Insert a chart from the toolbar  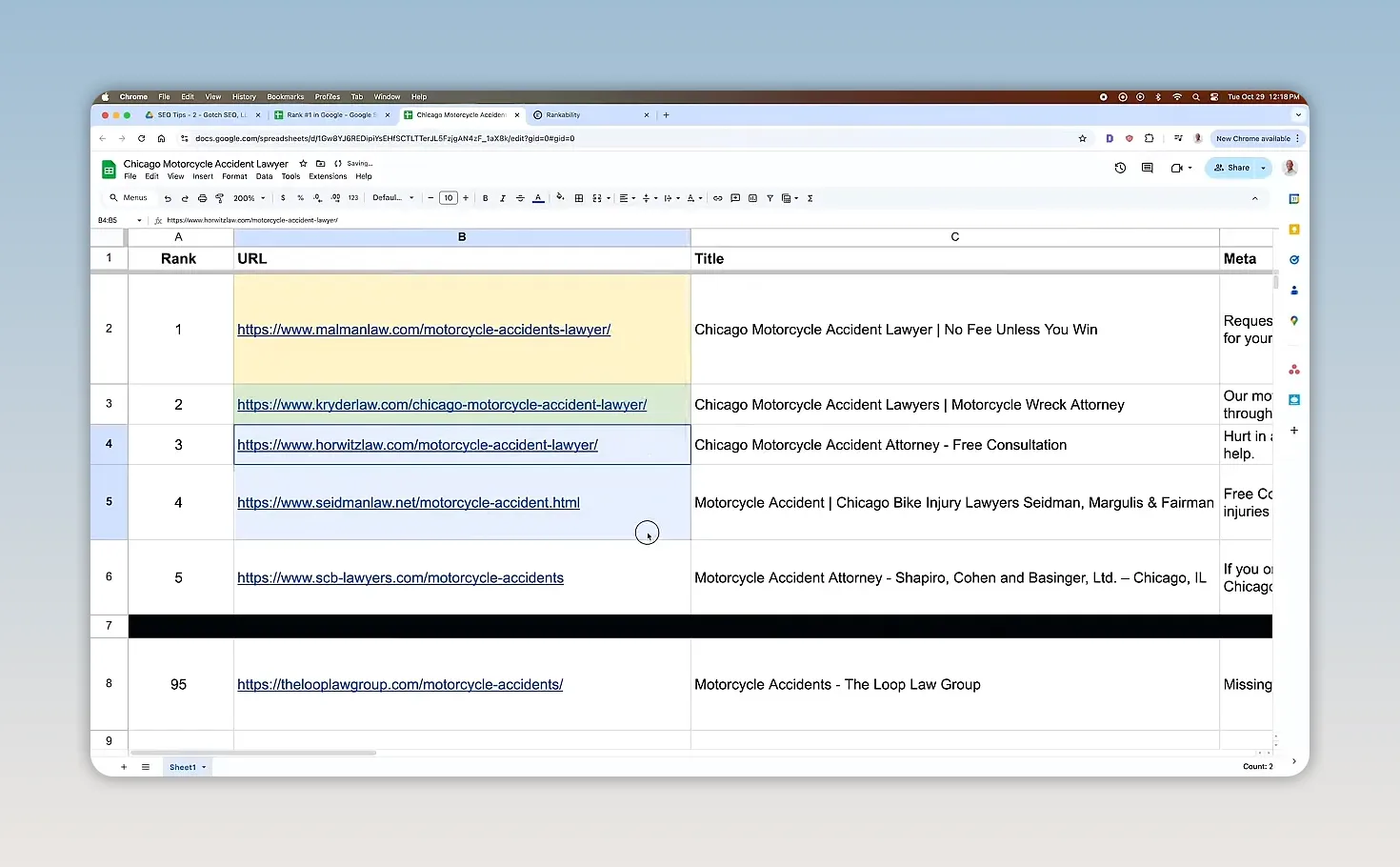click(x=752, y=198)
